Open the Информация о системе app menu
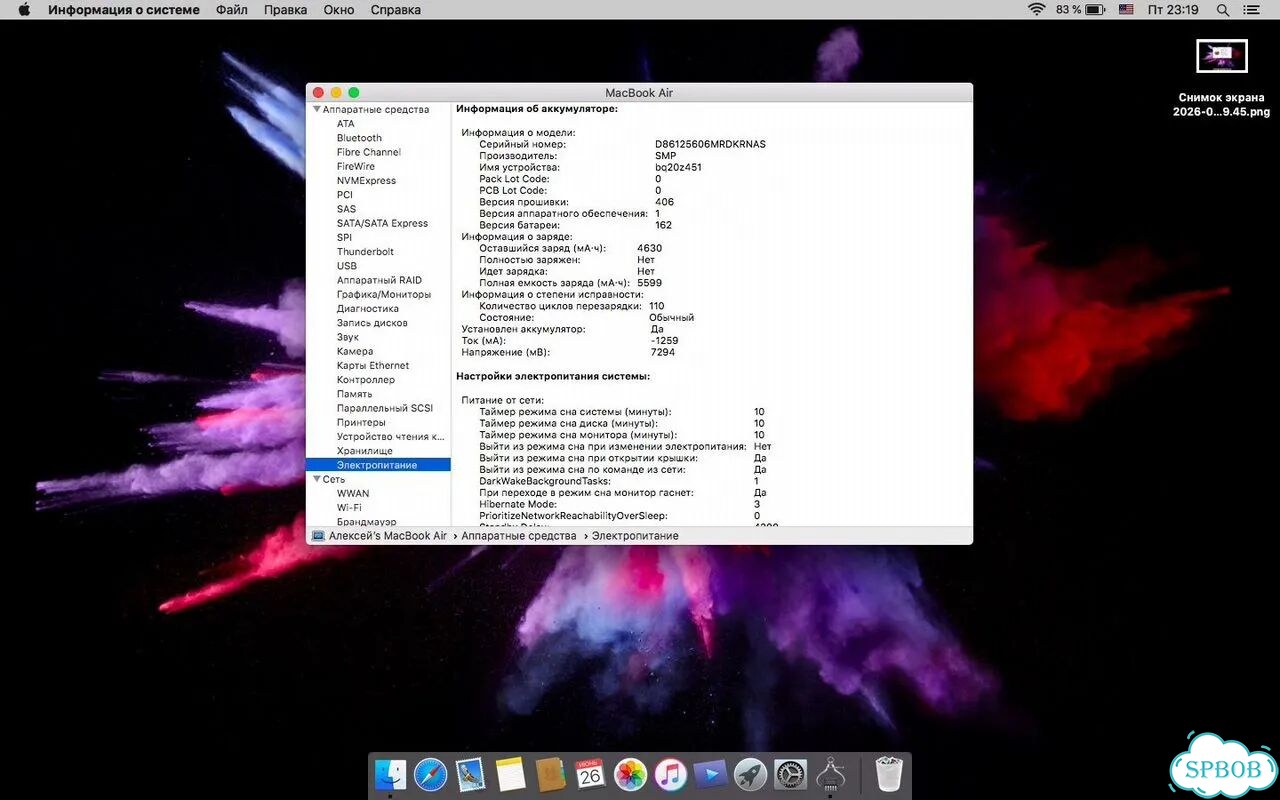 pyautogui.click(x=124, y=10)
